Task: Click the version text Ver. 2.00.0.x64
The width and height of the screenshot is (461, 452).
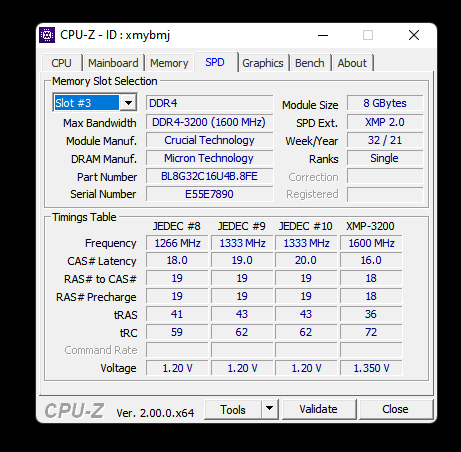Action: click(155, 413)
